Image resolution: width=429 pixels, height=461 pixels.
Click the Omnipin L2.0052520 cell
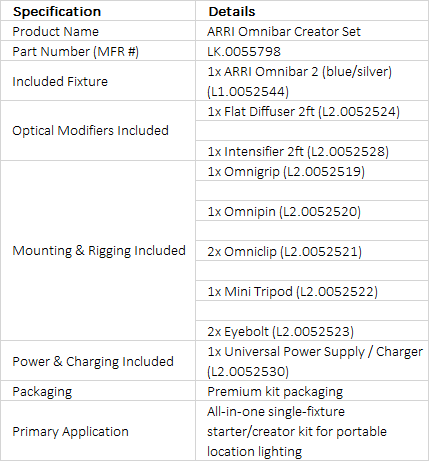312,211
